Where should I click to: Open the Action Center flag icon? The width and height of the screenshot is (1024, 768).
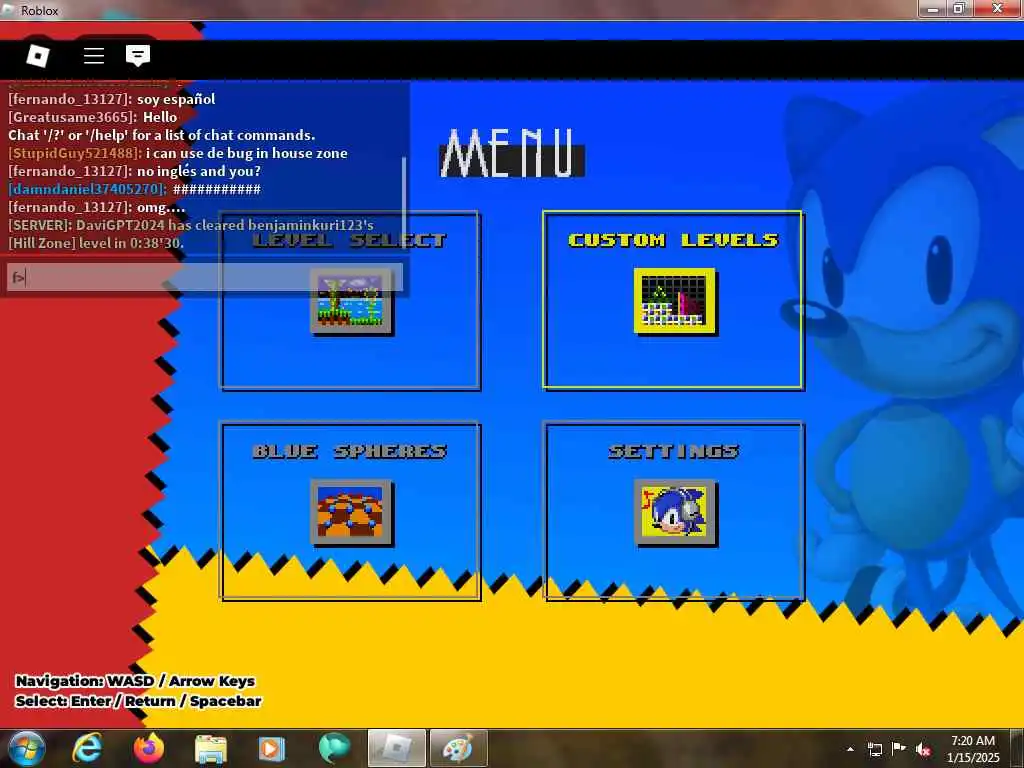(x=899, y=749)
